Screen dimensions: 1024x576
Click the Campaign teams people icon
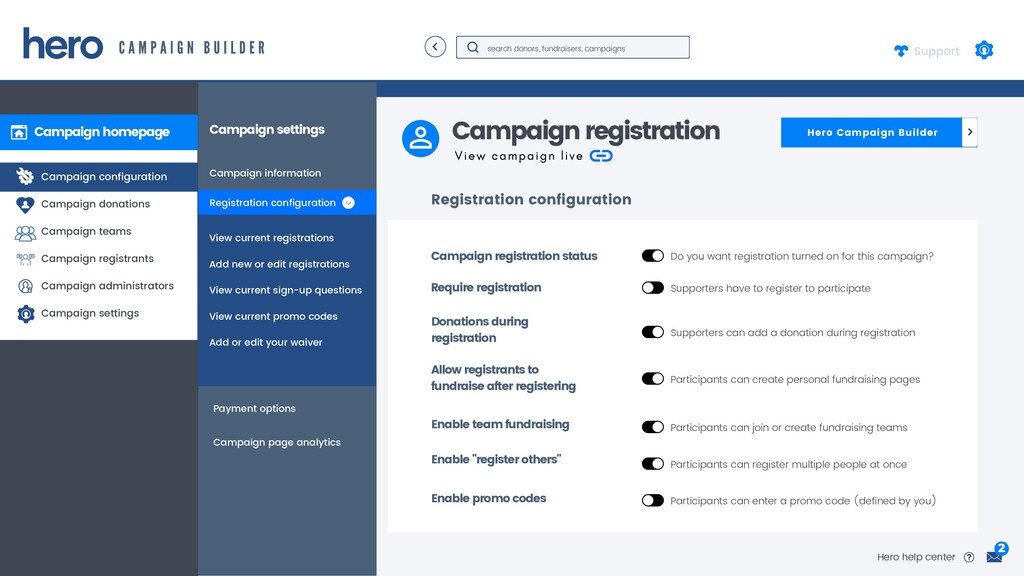pos(25,232)
